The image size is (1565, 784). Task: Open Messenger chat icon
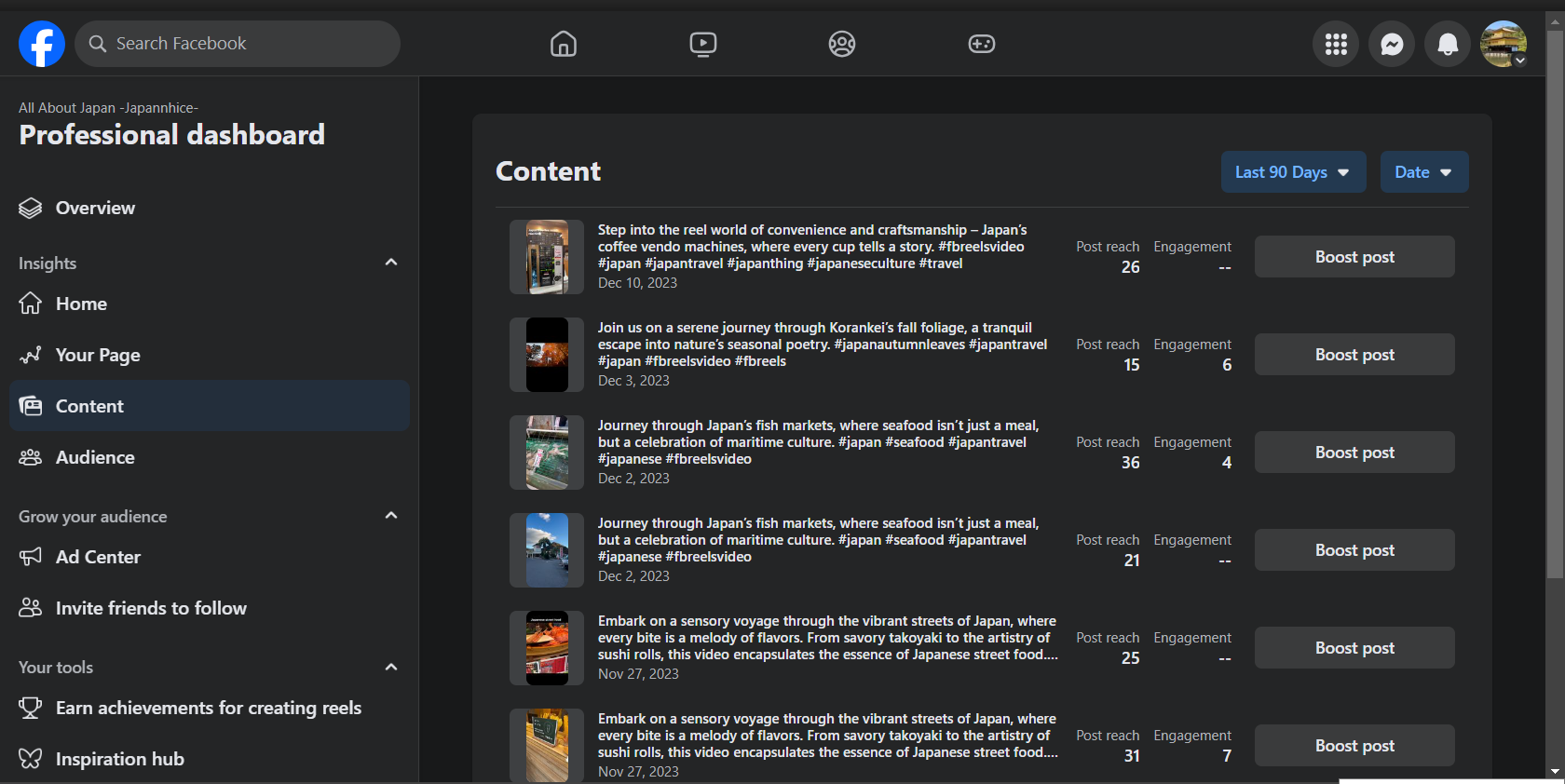tap(1392, 44)
